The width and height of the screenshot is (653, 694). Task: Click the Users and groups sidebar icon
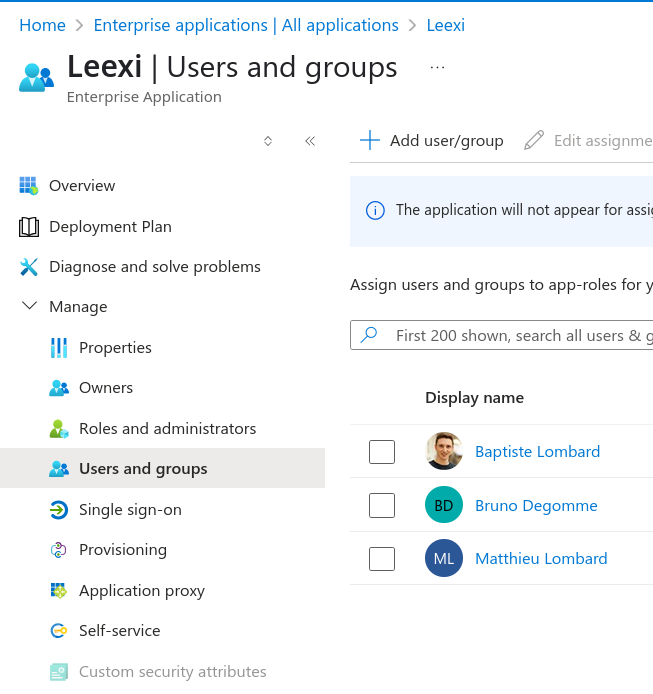(x=59, y=469)
